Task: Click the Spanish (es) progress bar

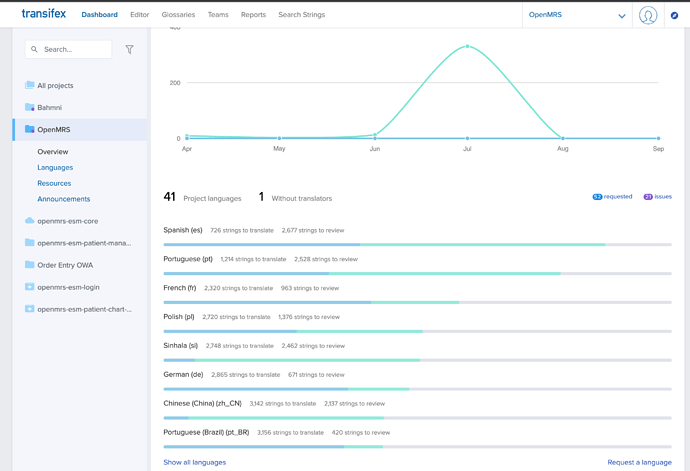Action: tap(417, 244)
